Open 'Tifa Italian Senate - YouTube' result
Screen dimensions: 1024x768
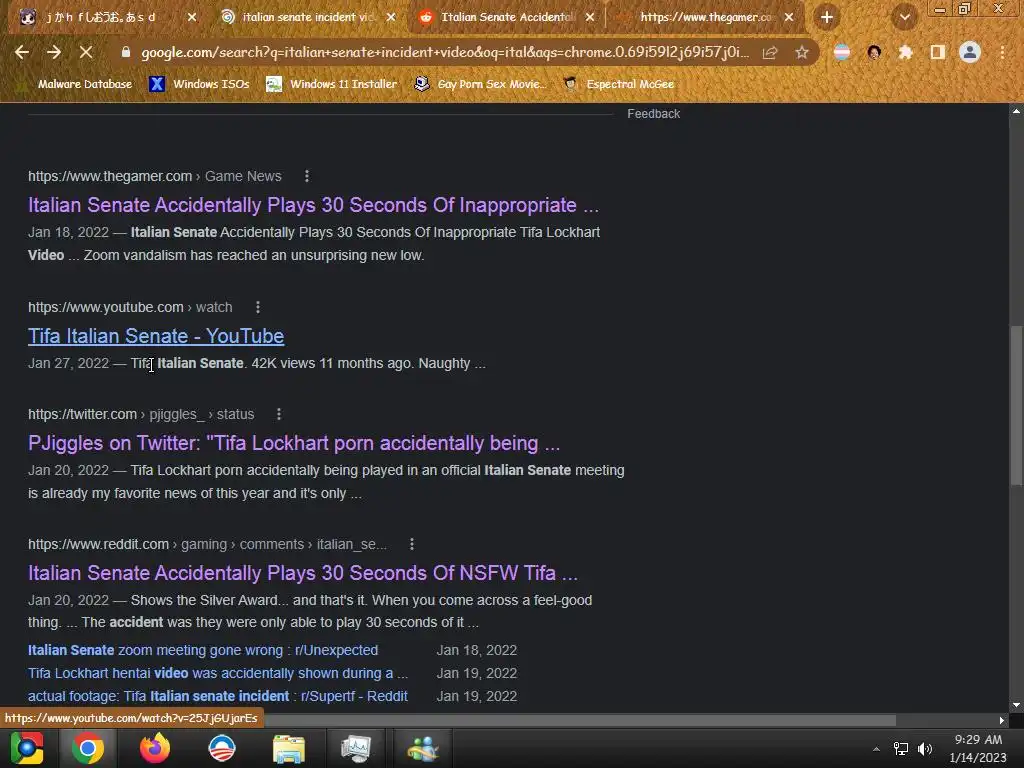click(x=156, y=336)
